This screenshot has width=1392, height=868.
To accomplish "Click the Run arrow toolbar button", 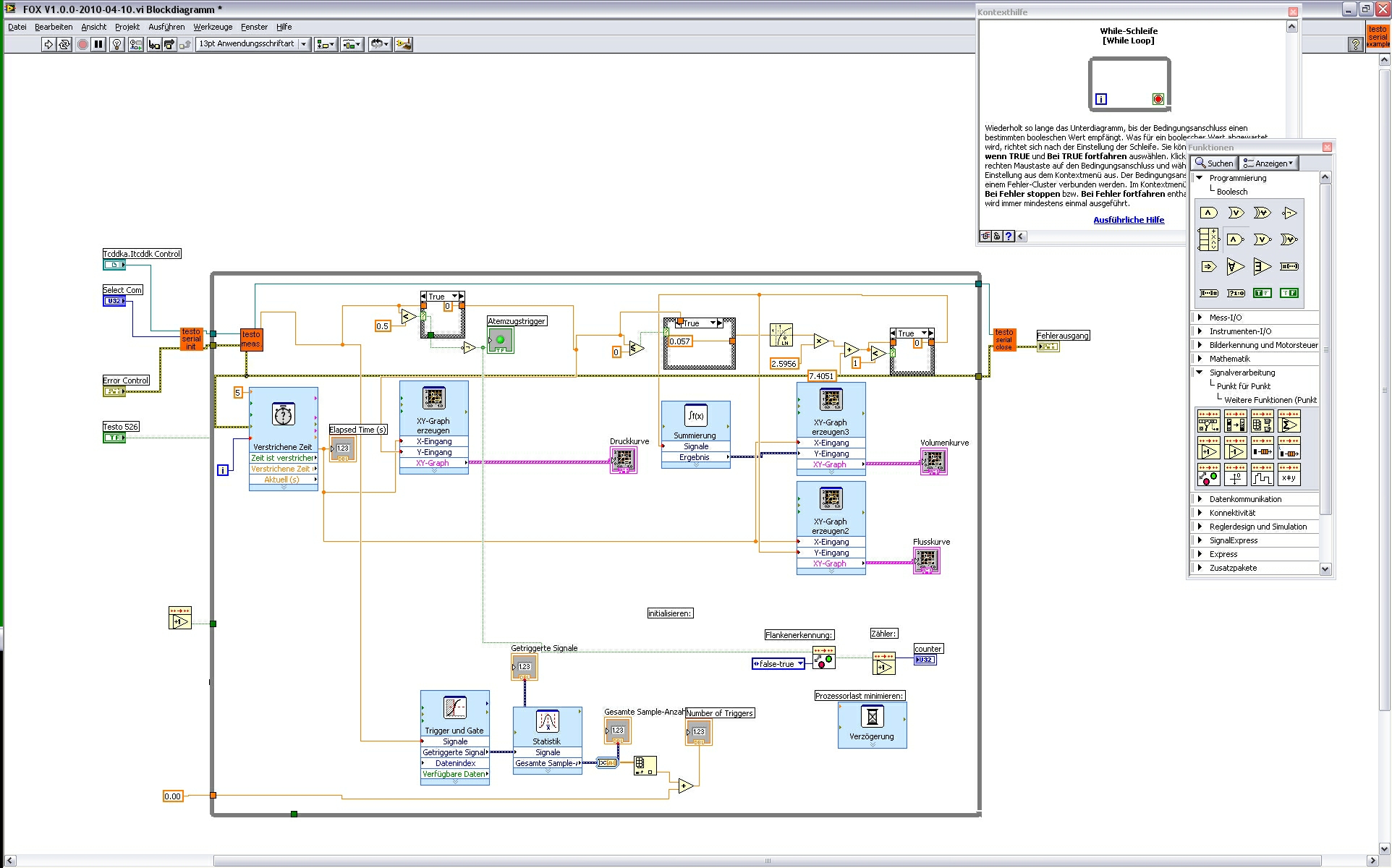I will (x=48, y=45).
